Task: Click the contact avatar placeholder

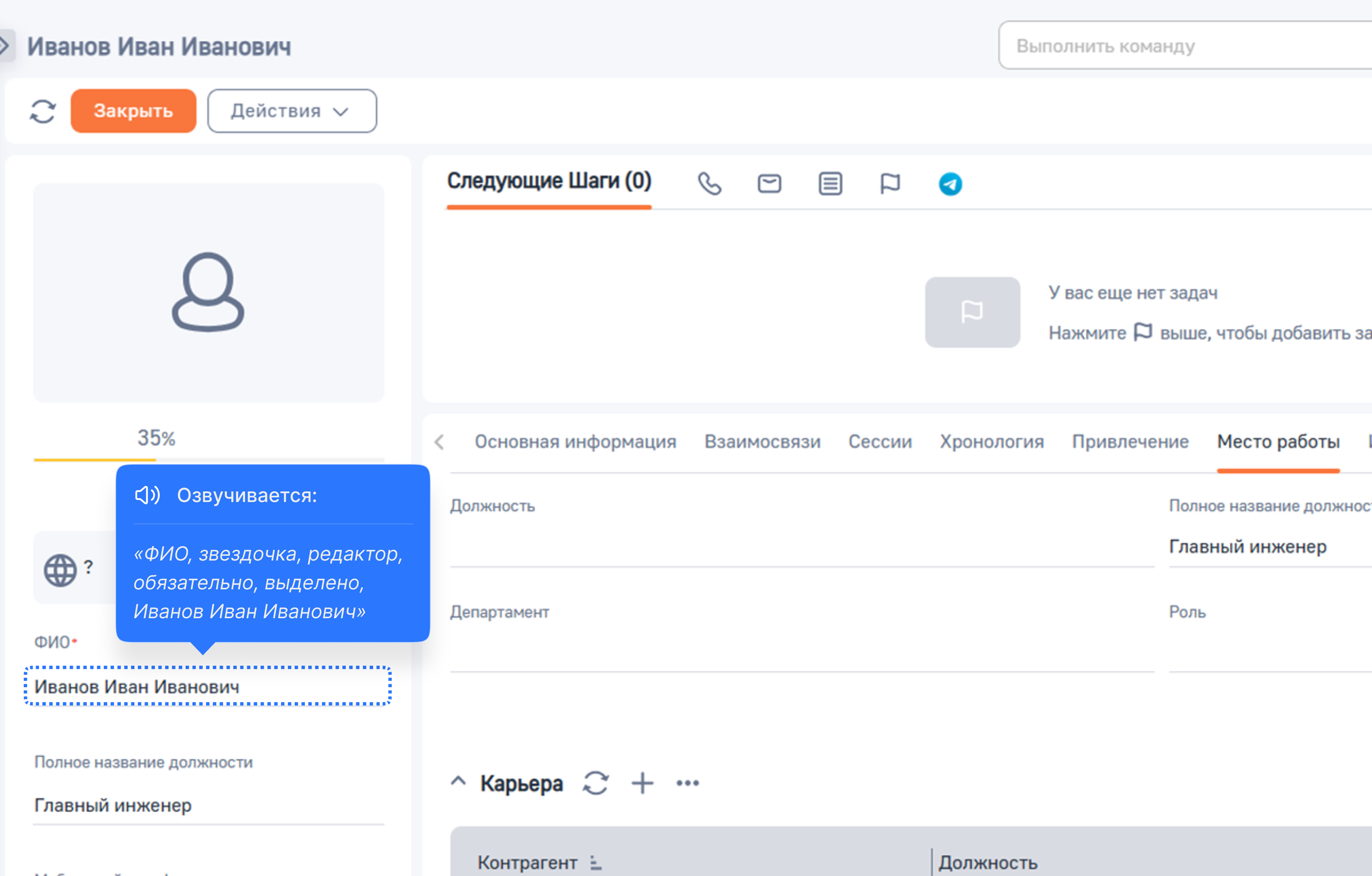Action: point(209,293)
